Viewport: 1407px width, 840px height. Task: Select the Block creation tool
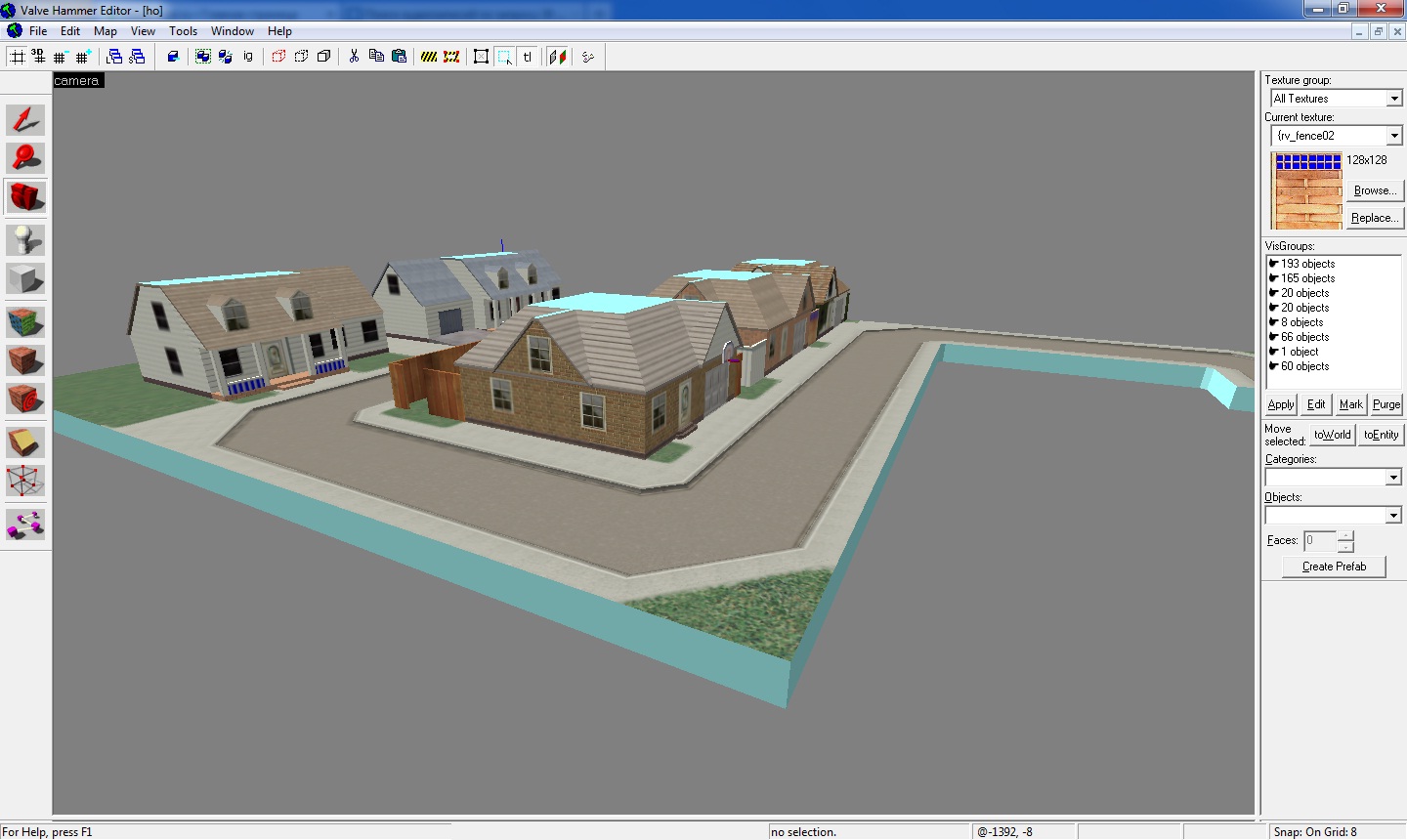coord(25,279)
